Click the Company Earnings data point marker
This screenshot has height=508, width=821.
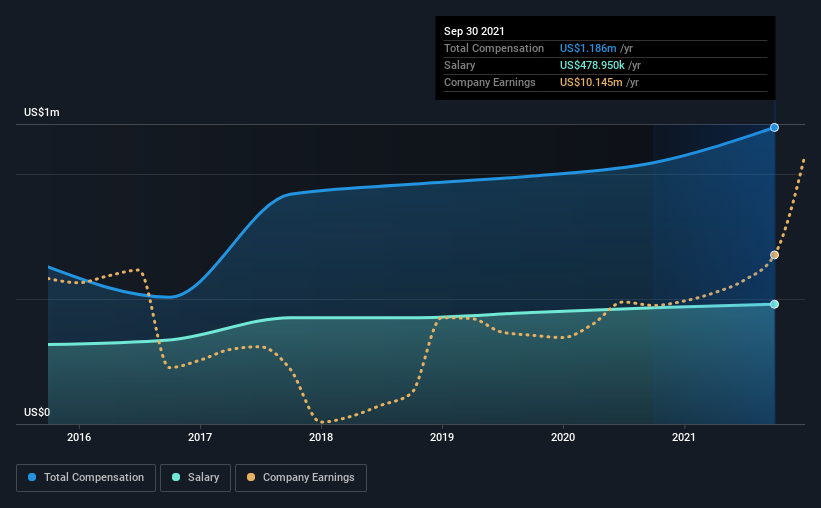click(774, 255)
